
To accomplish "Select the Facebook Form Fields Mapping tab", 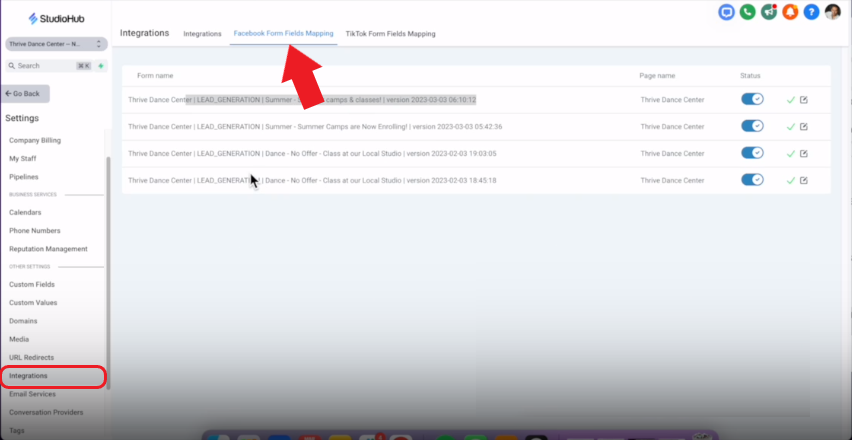I will [x=284, y=33].
